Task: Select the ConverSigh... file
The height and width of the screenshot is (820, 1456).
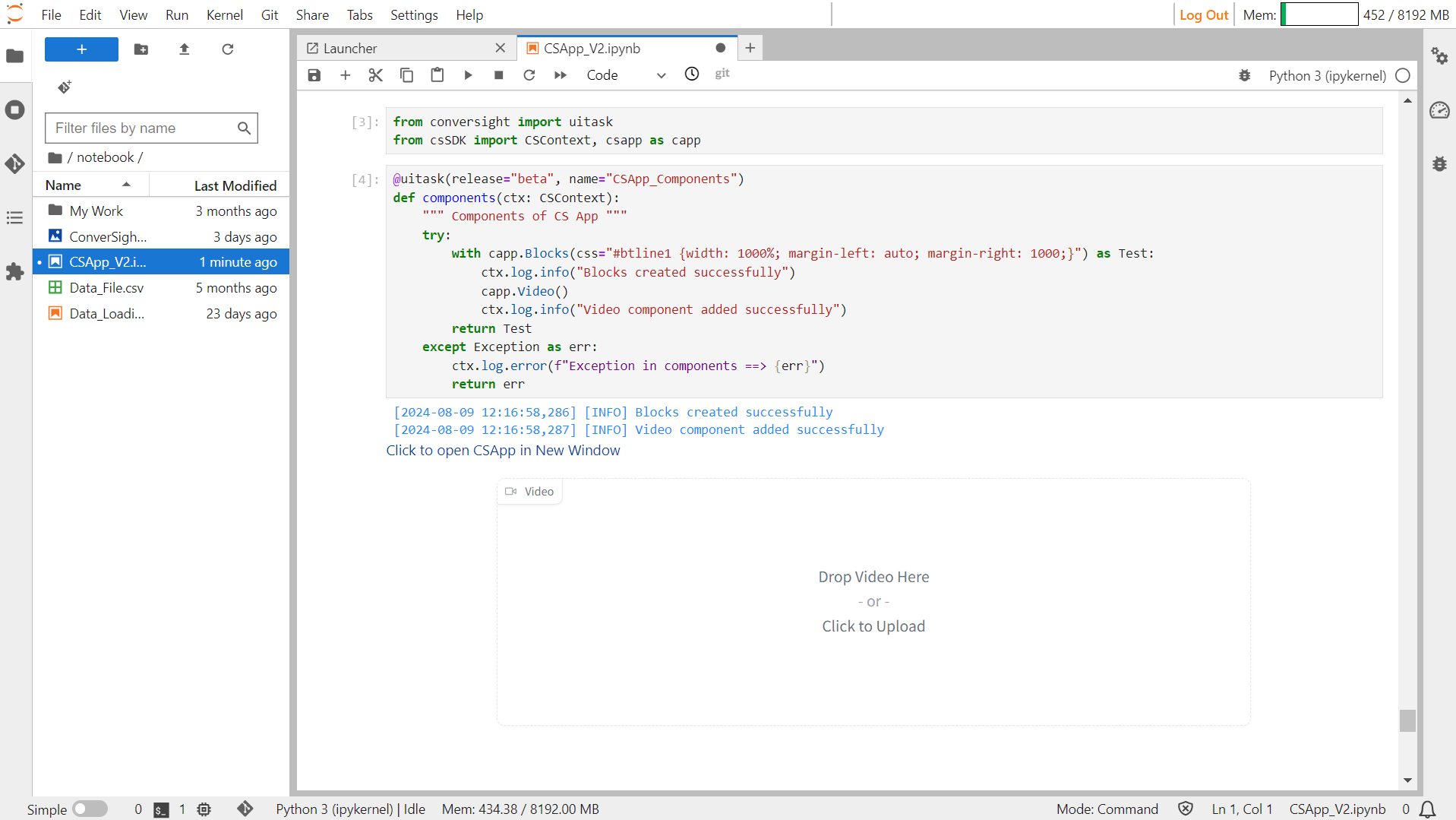Action: tap(161, 237)
